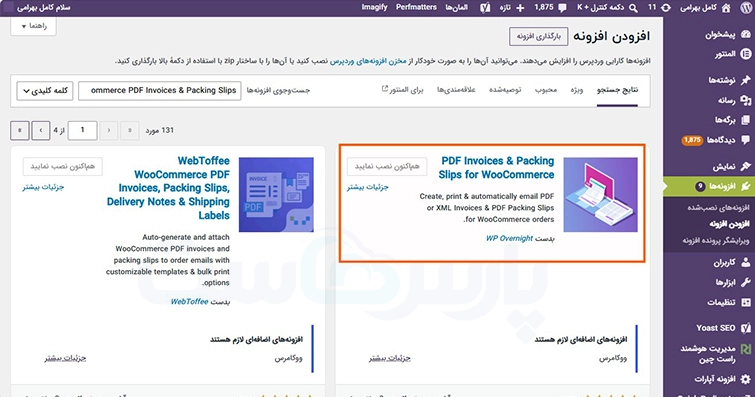Open the کلمه کلیدی search type dropdown
This screenshot has height=397, width=755.
click(x=45, y=91)
